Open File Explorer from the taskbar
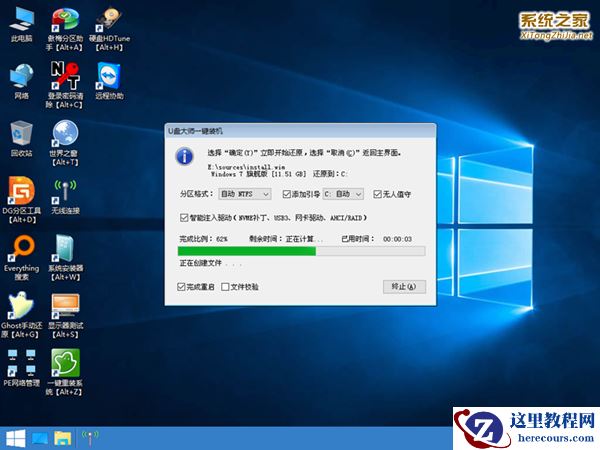This screenshot has width=600, height=450. pos(63,439)
